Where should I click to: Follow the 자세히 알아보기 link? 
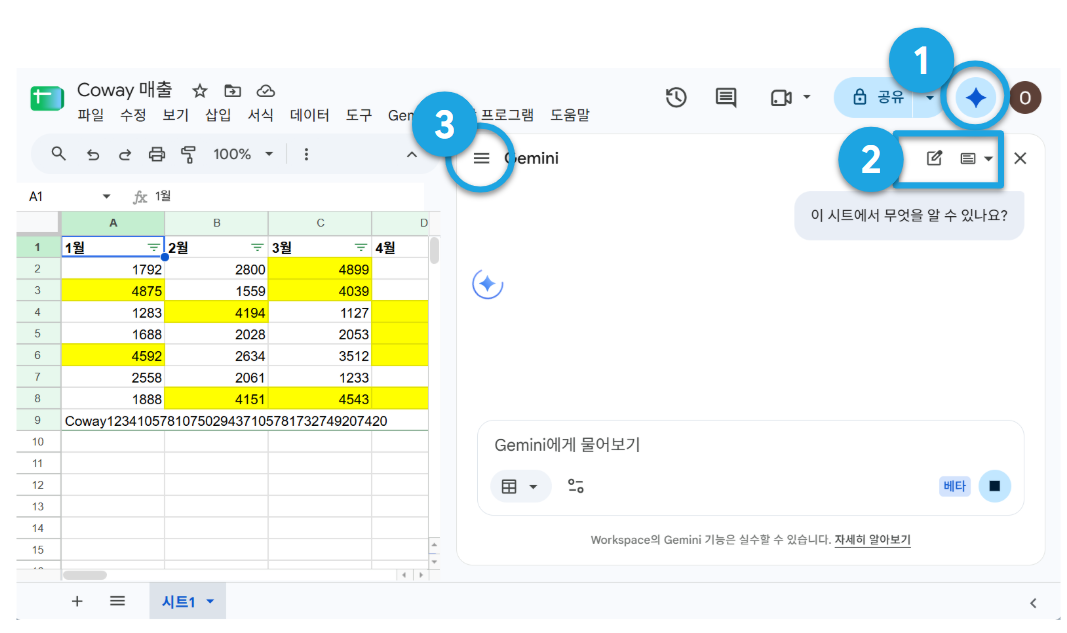click(872, 540)
